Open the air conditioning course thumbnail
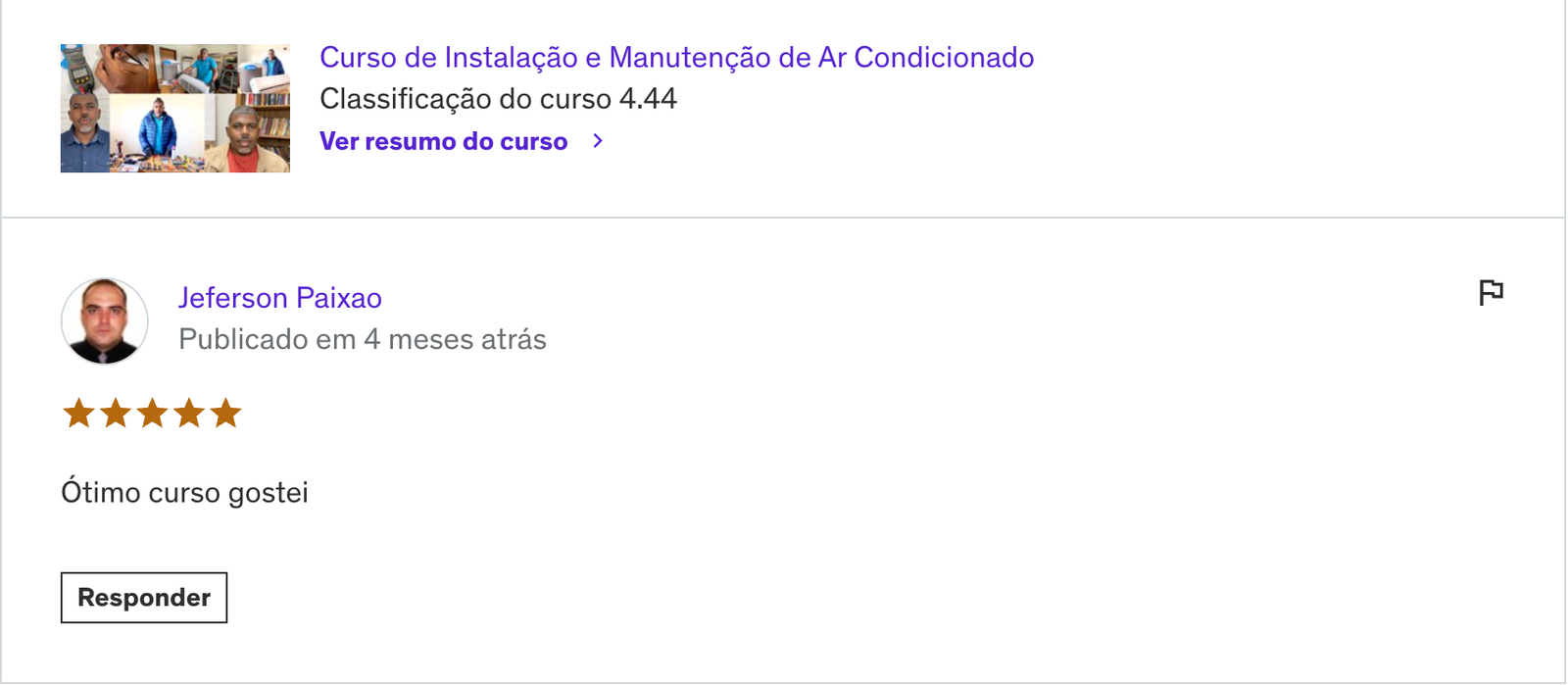The image size is (1568, 685). 175,108
